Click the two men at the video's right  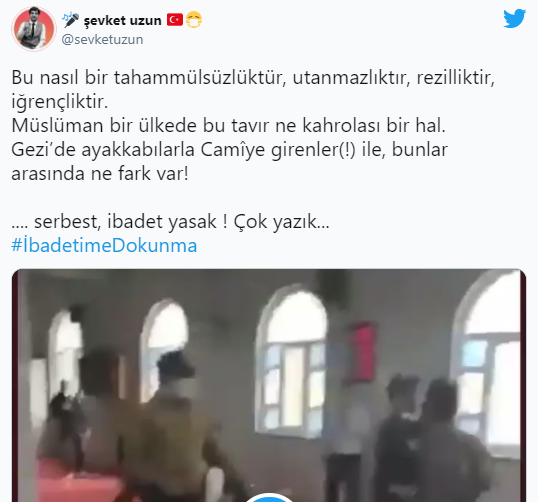pos(434,437)
